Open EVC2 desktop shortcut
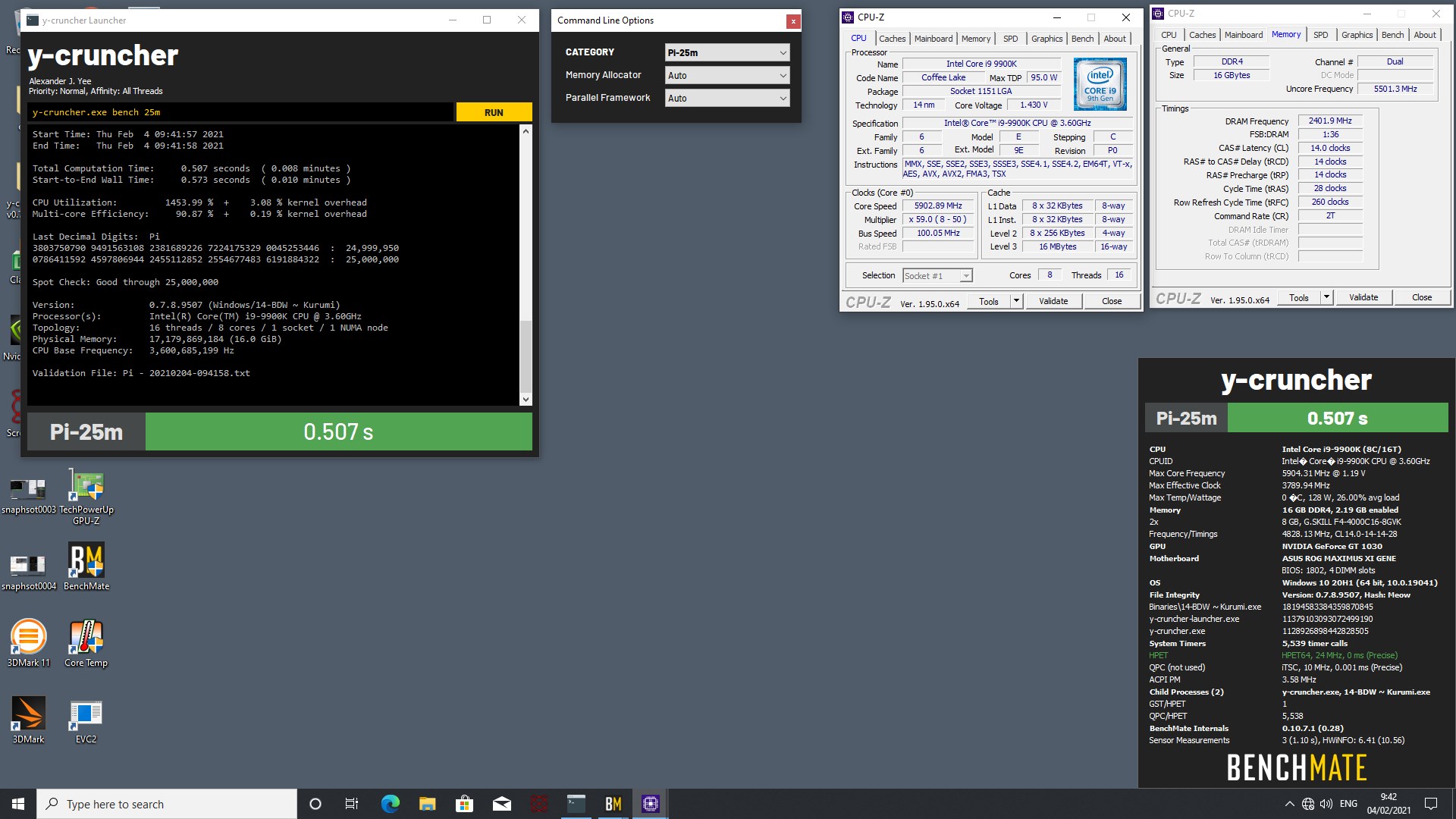Viewport: 1456px width, 819px height. (86, 720)
